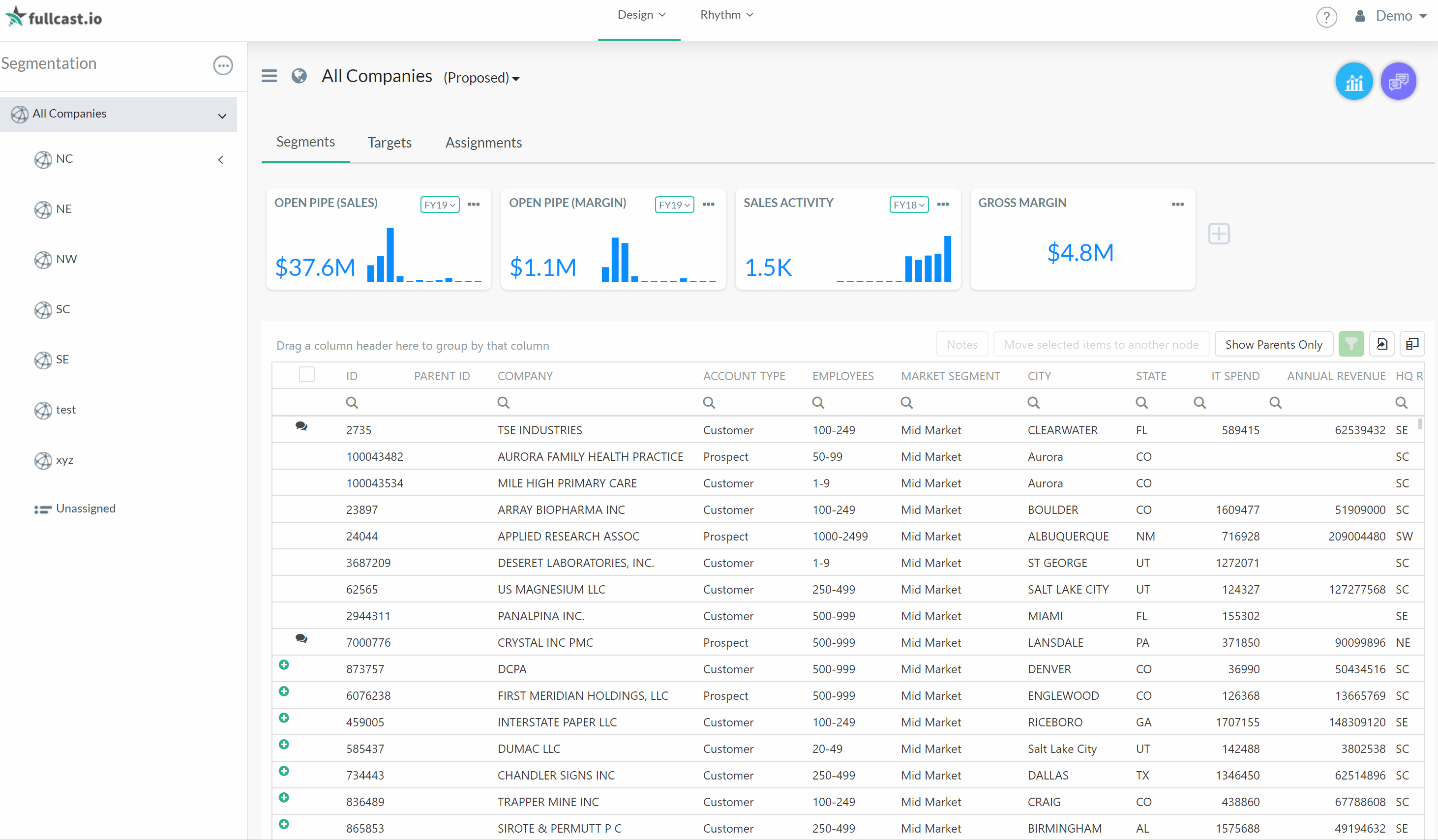Open the Rhythm top menu
The height and width of the screenshot is (840, 1438).
point(726,15)
